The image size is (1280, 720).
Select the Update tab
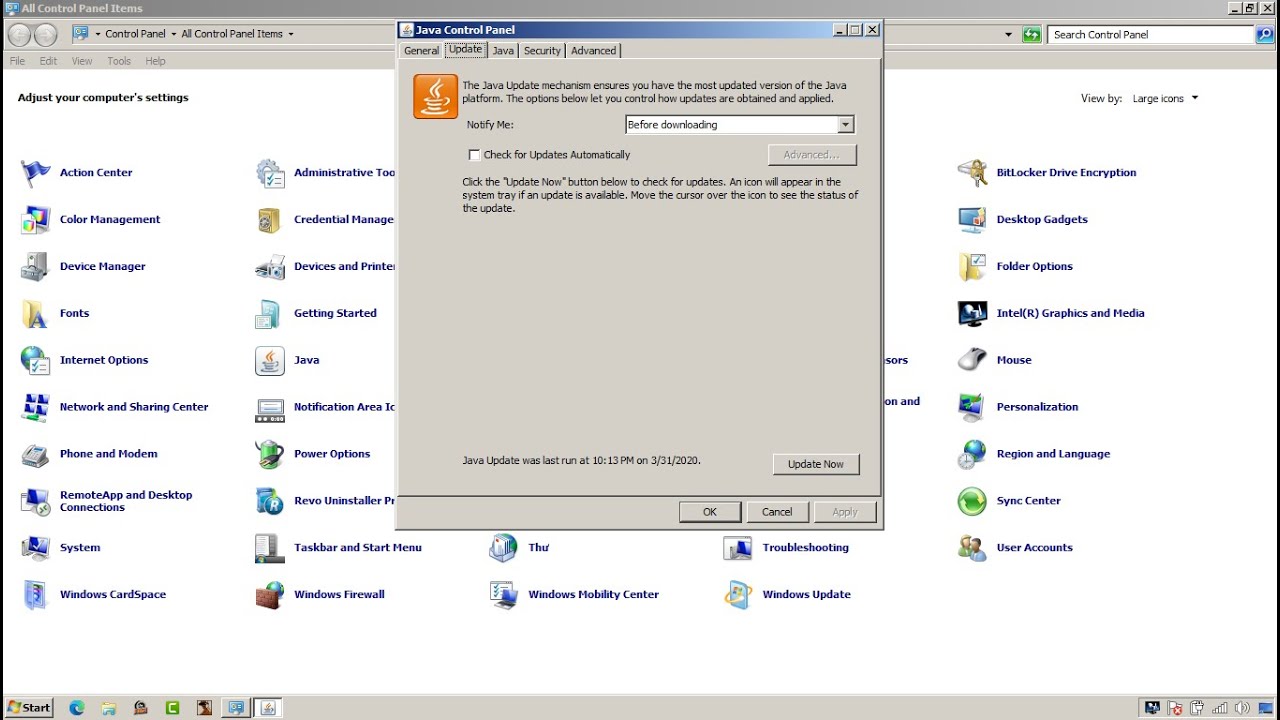click(465, 49)
